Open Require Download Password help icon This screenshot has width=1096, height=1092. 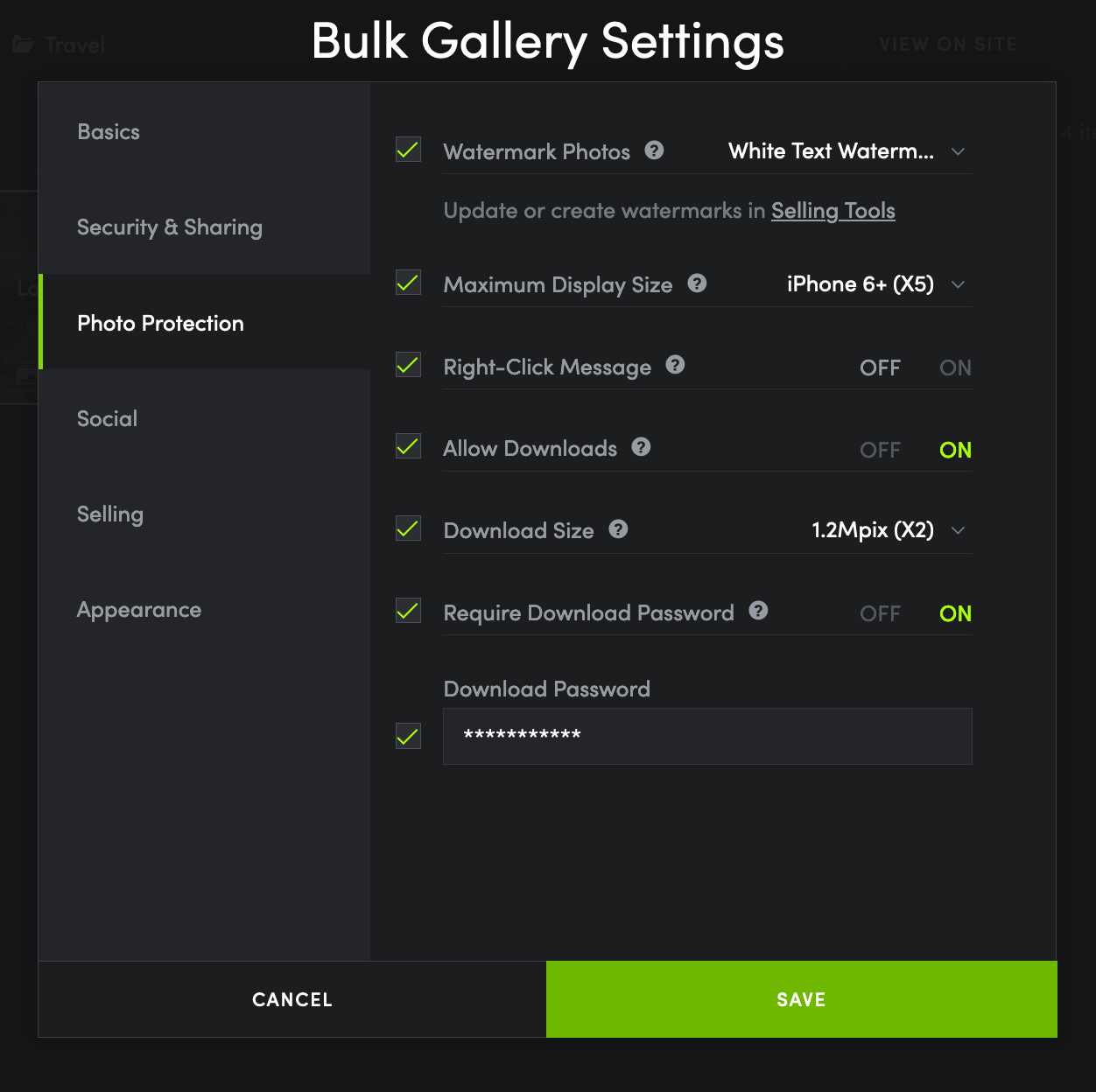point(758,611)
